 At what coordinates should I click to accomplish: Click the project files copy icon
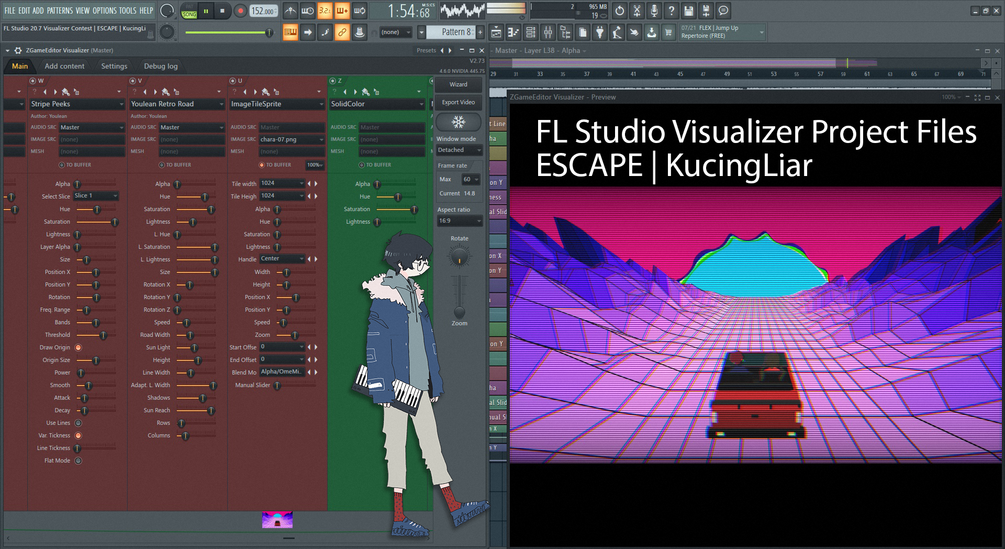pos(583,32)
